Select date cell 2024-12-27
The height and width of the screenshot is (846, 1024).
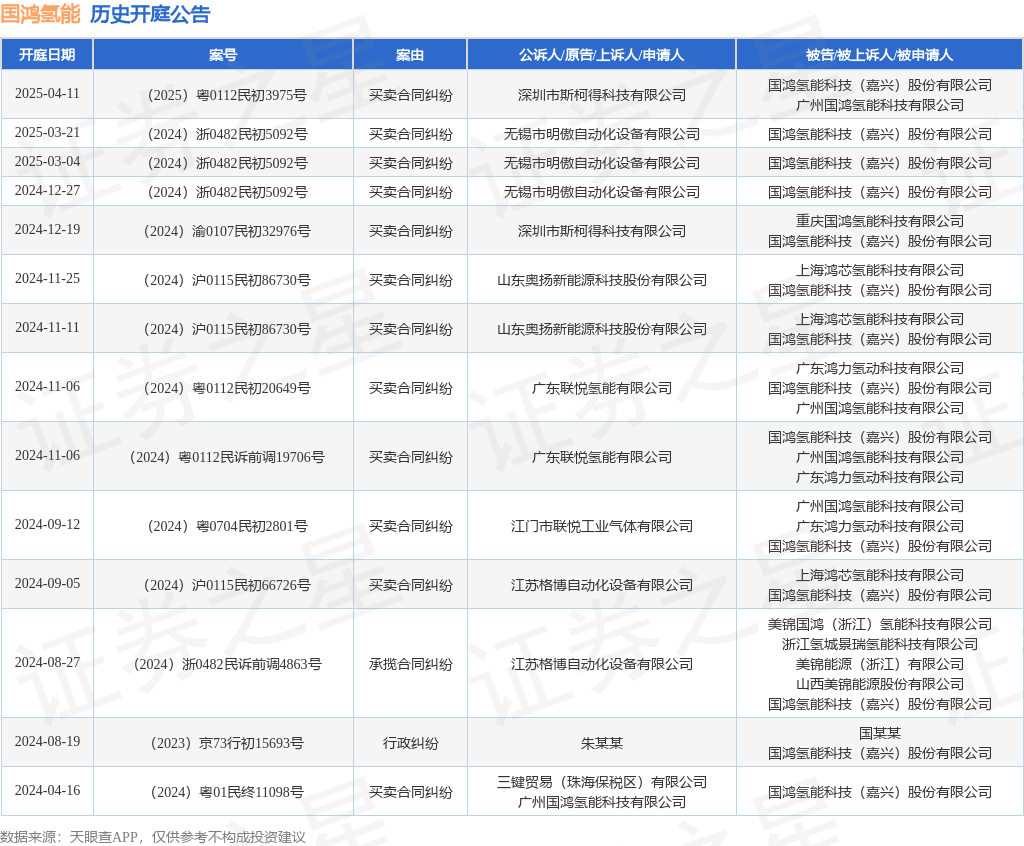point(47,191)
